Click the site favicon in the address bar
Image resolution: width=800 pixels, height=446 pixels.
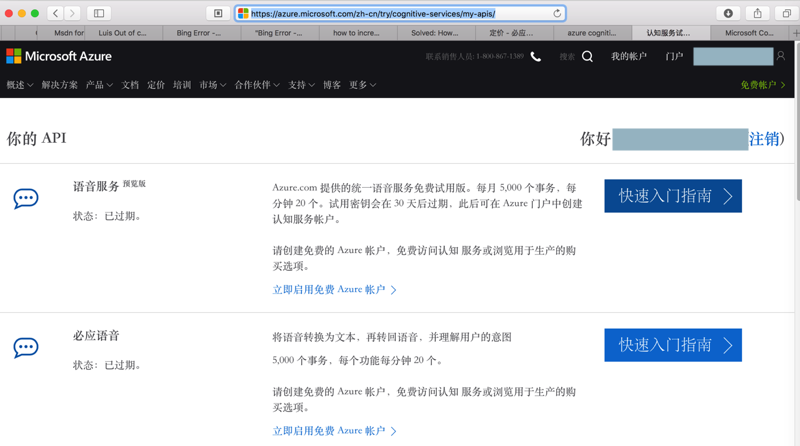click(x=243, y=14)
